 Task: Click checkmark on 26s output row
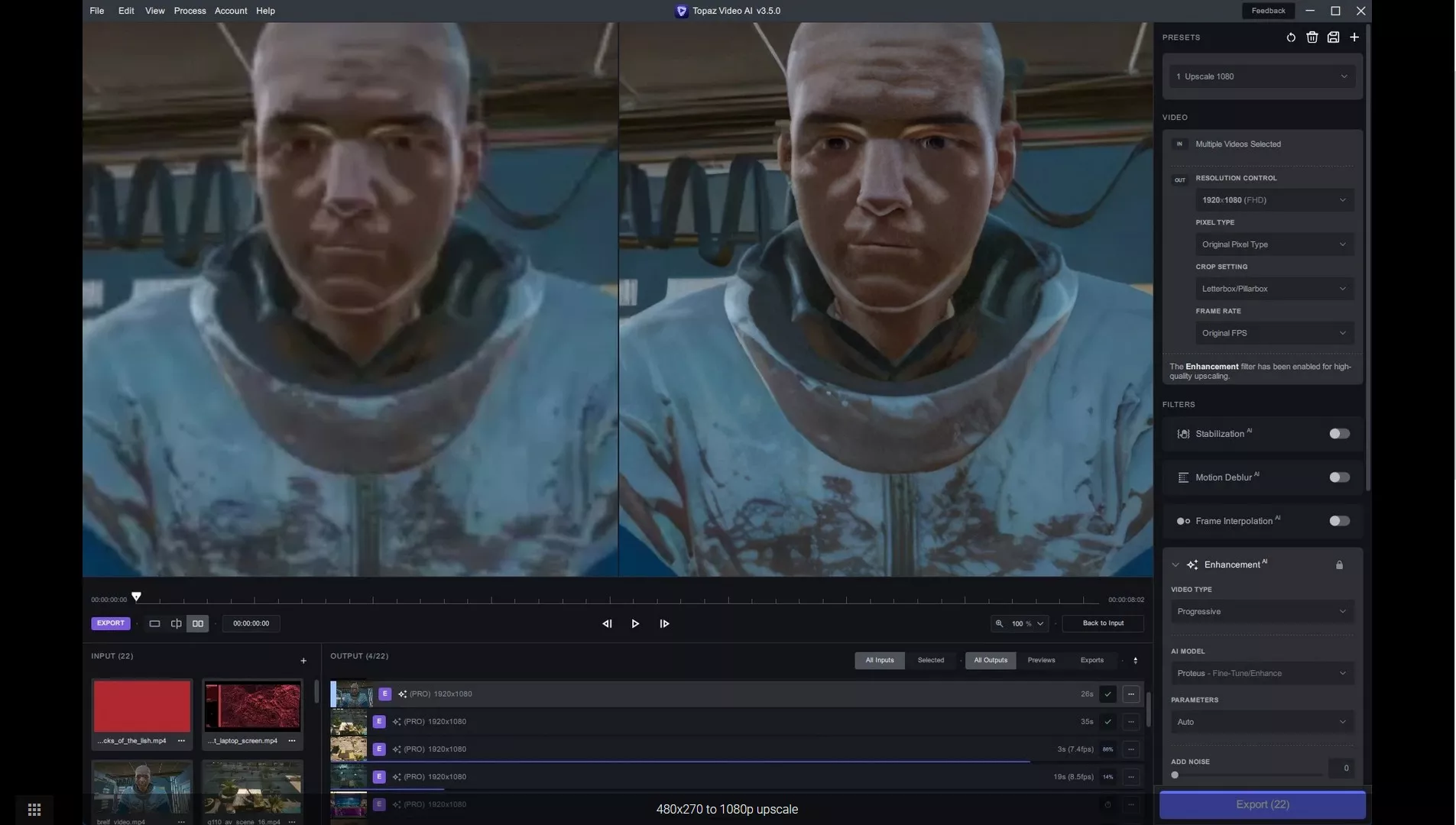pyautogui.click(x=1107, y=694)
